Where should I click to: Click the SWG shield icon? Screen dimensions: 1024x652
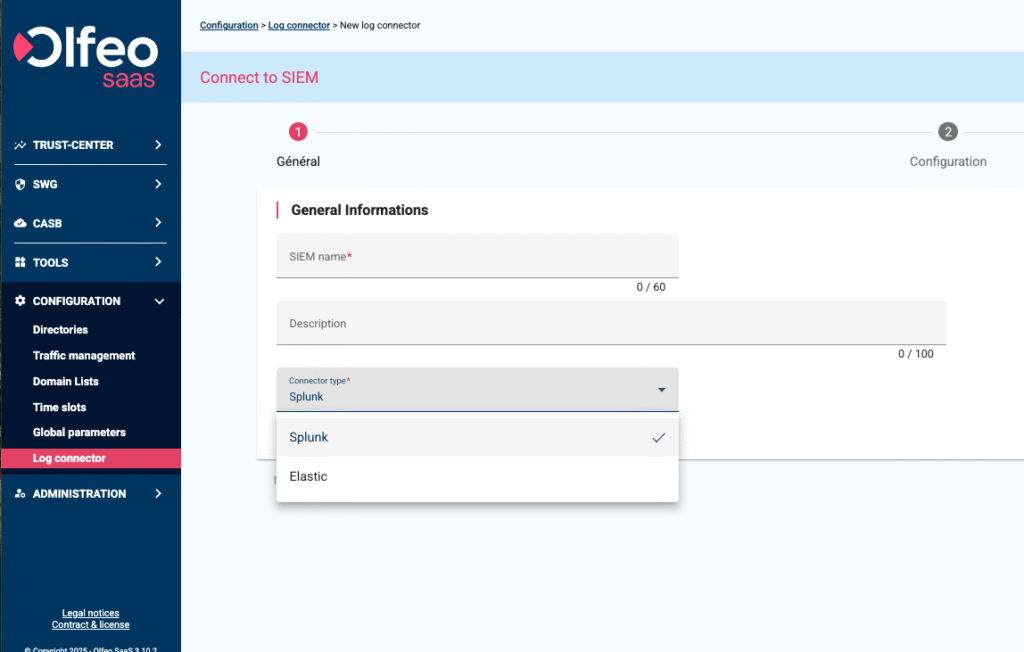pos(20,184)
